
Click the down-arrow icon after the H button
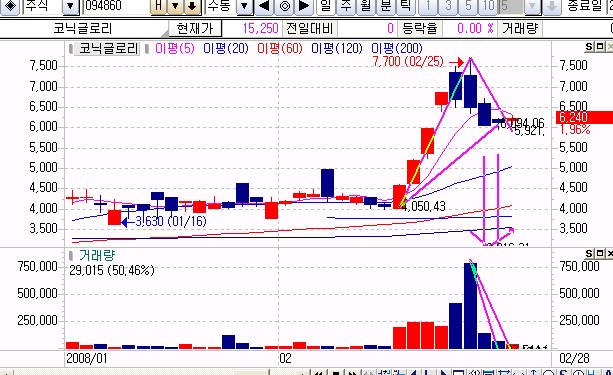pos(192,6)
